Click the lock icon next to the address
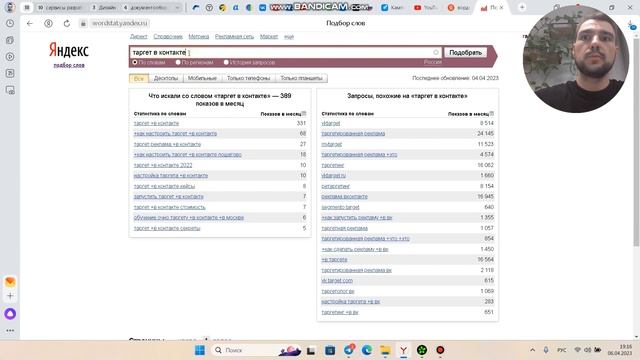 click(83, 23)
